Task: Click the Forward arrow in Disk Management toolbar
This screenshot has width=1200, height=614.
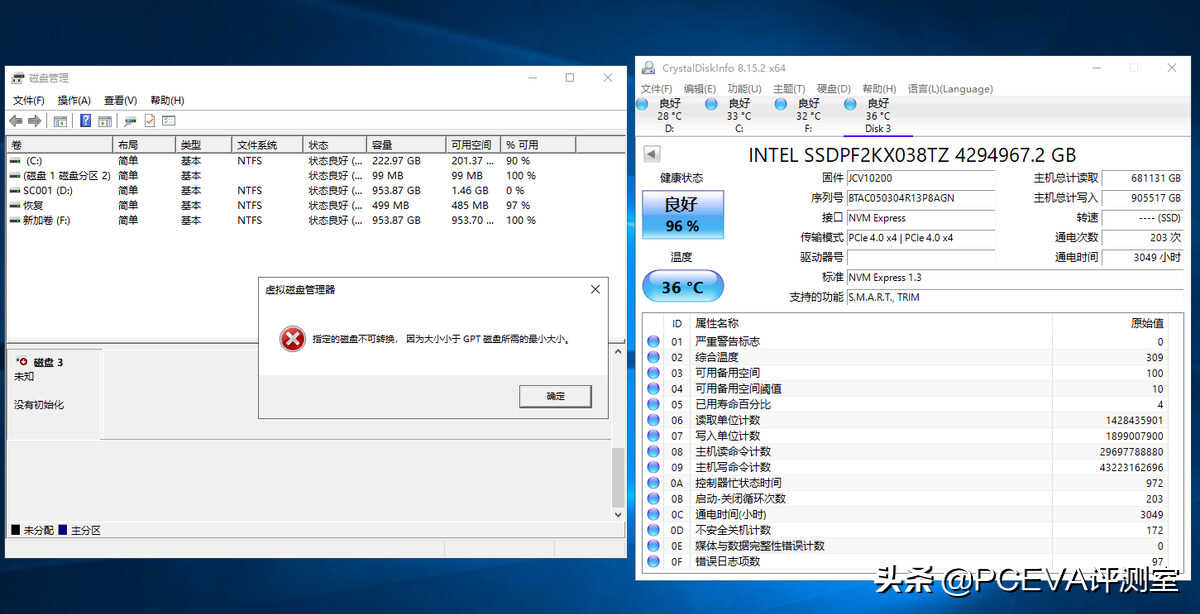Action: (35, 121)
